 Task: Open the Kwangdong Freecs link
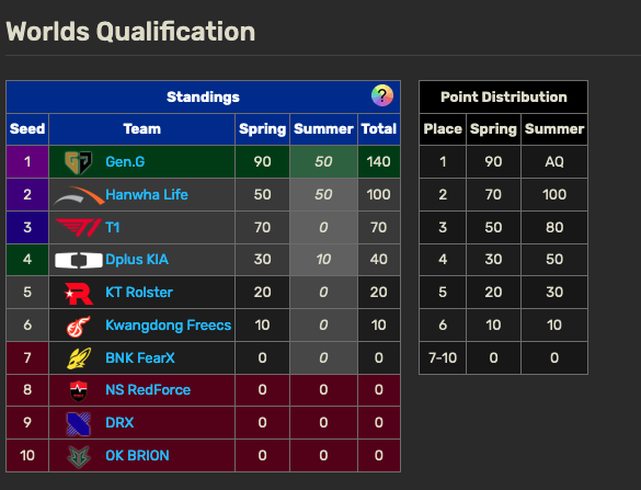[x=168, y=326]
